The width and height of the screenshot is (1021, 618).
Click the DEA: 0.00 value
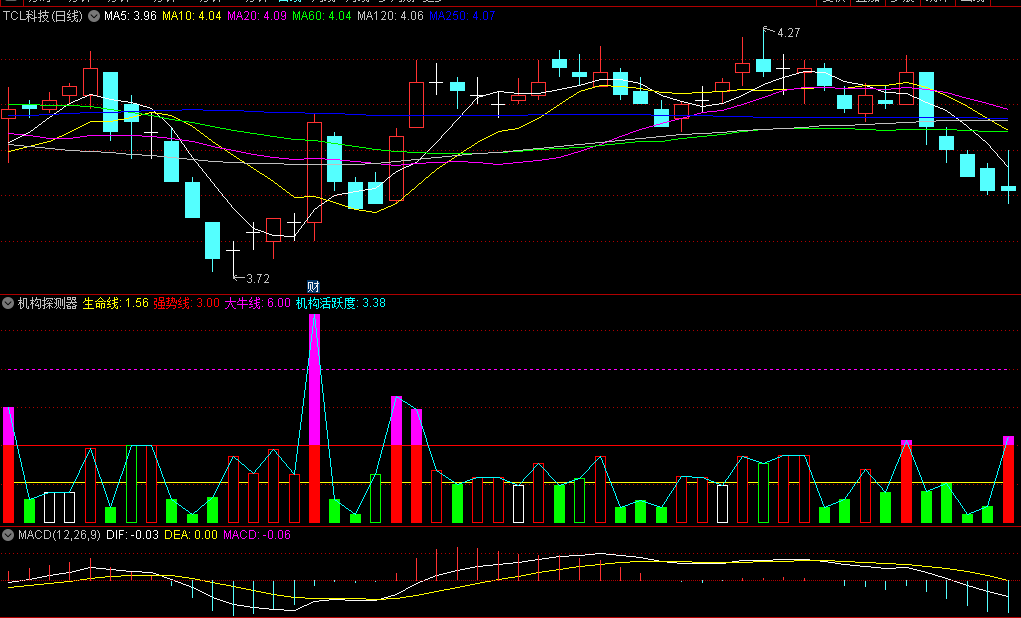(191, 535)
